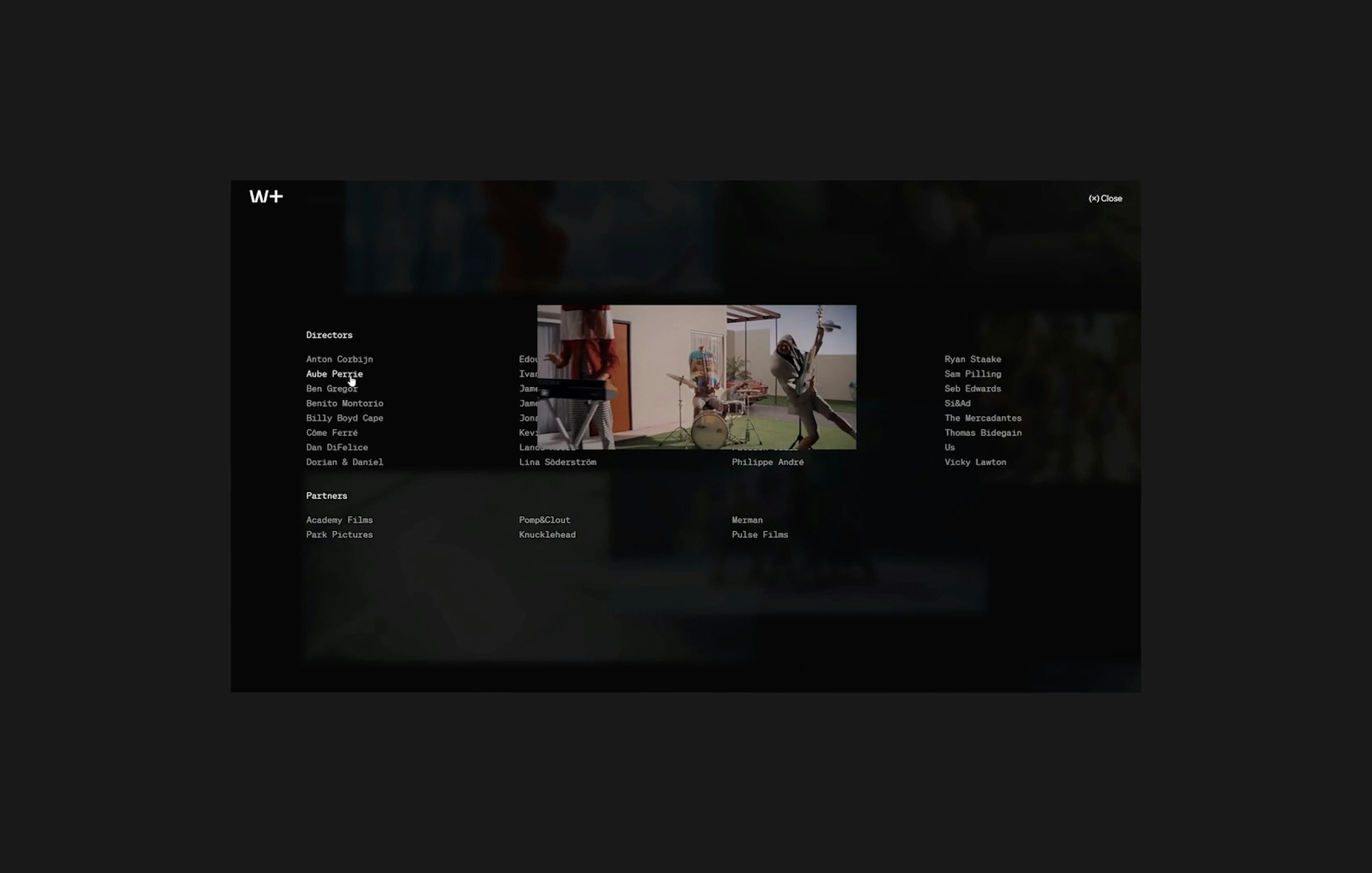The height and width of the screenshot is (873, 1372).
Task: Click the director named Us
Action: click(x=950, y=447)
